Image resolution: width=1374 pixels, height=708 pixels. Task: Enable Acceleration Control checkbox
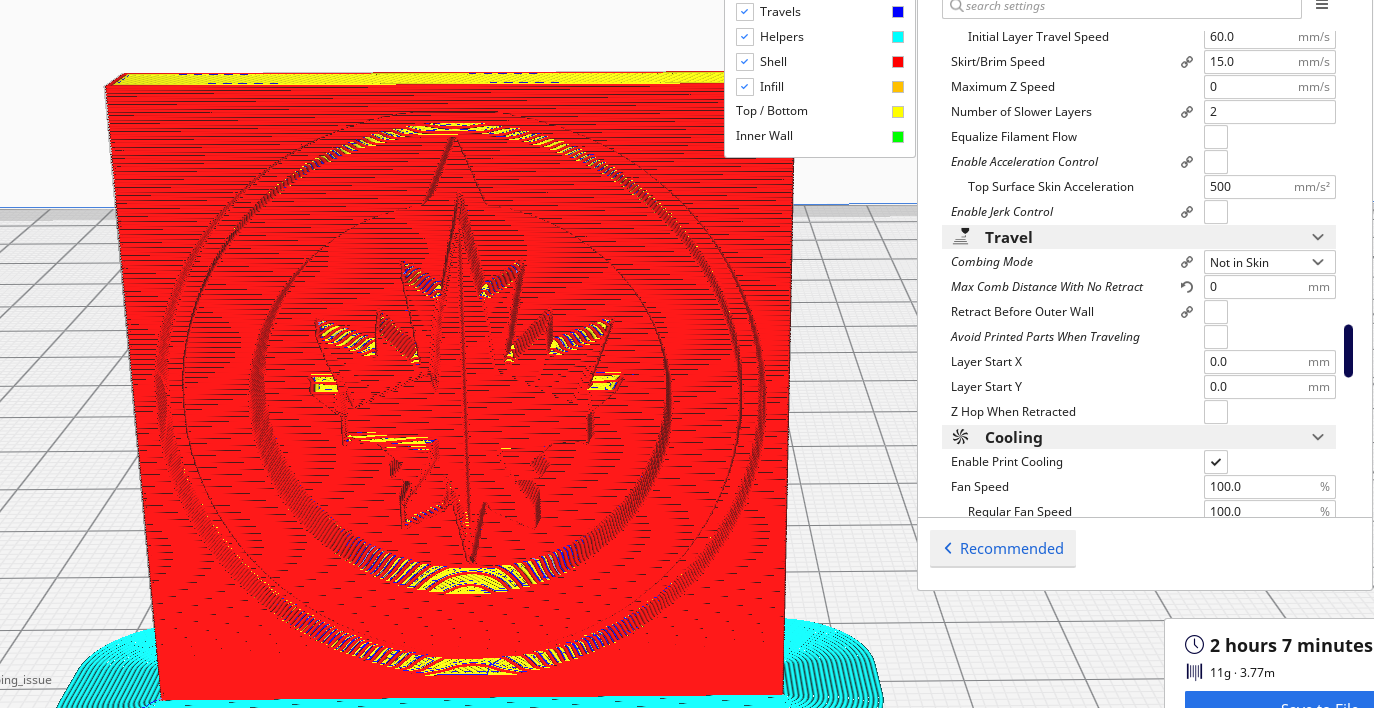point(1216,162)
